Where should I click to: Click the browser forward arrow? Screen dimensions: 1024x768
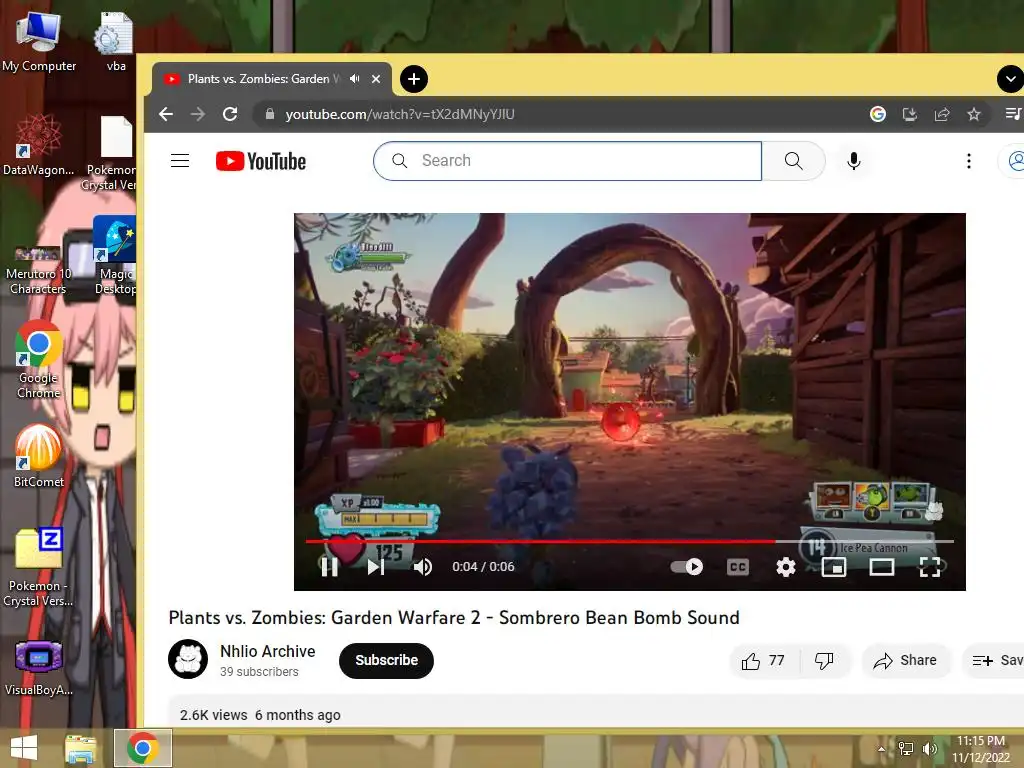pyautogui.click(x=198, y=114)
